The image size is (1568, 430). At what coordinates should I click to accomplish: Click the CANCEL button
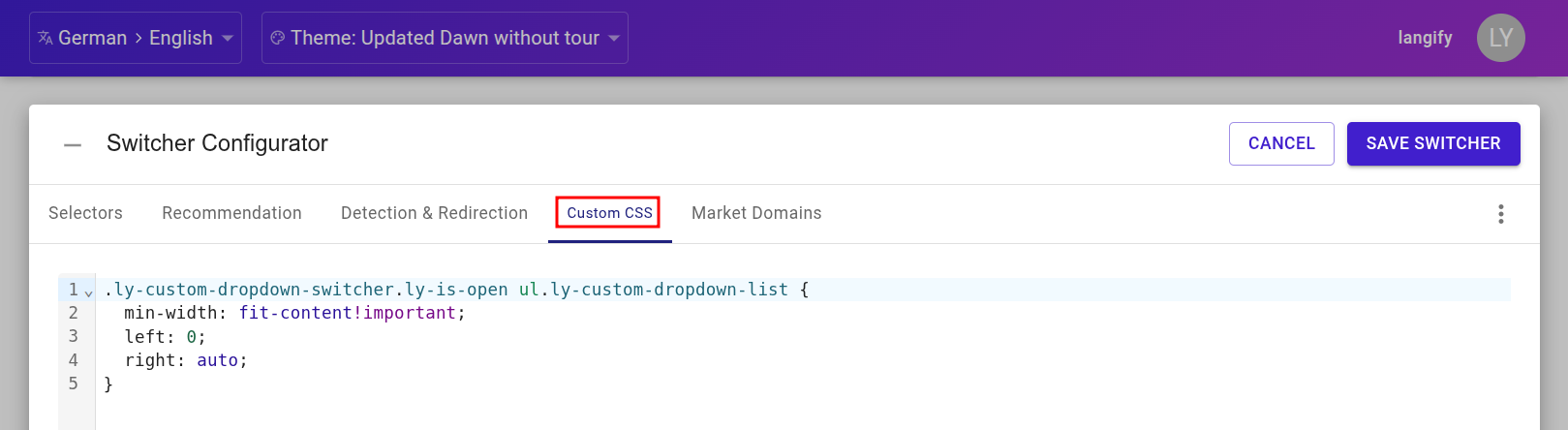click(1281, 143)
